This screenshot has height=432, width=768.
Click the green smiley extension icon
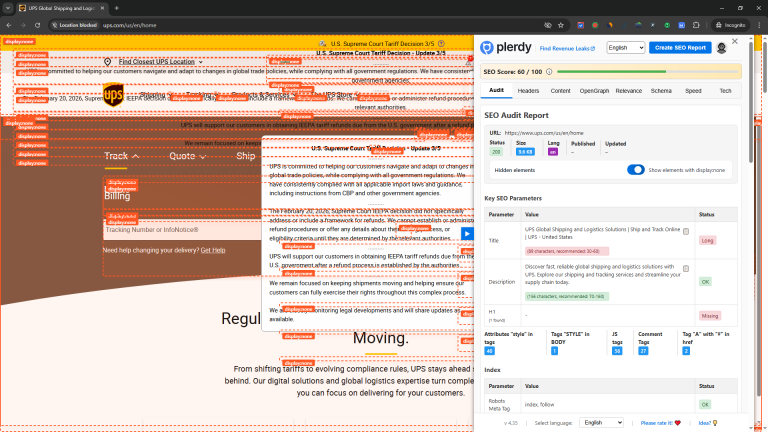coord(667,25)
